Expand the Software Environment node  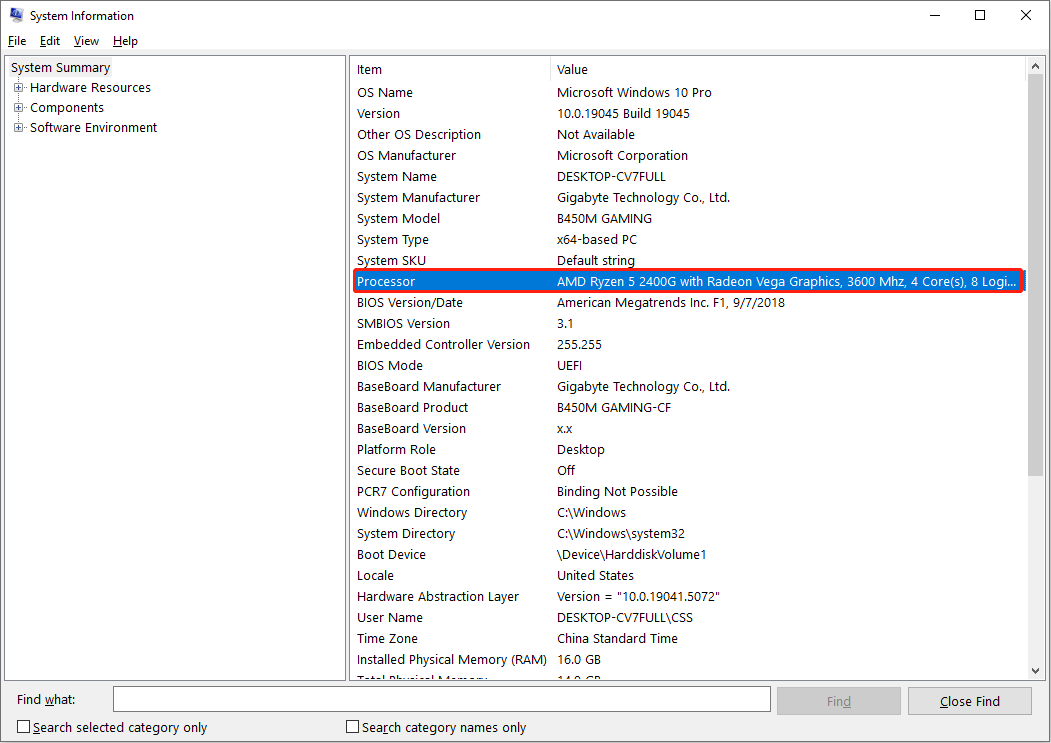[19, 127]
